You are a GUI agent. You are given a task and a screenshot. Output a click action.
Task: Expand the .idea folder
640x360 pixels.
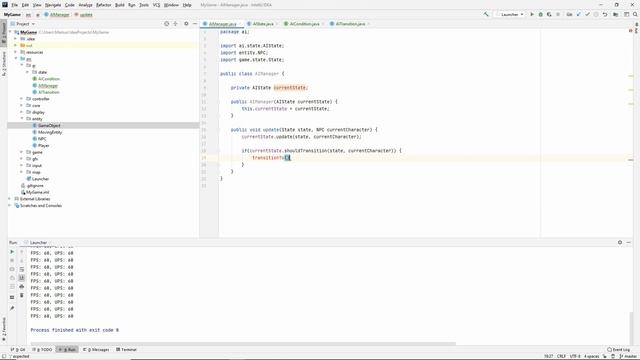click(x=16, y=39)
